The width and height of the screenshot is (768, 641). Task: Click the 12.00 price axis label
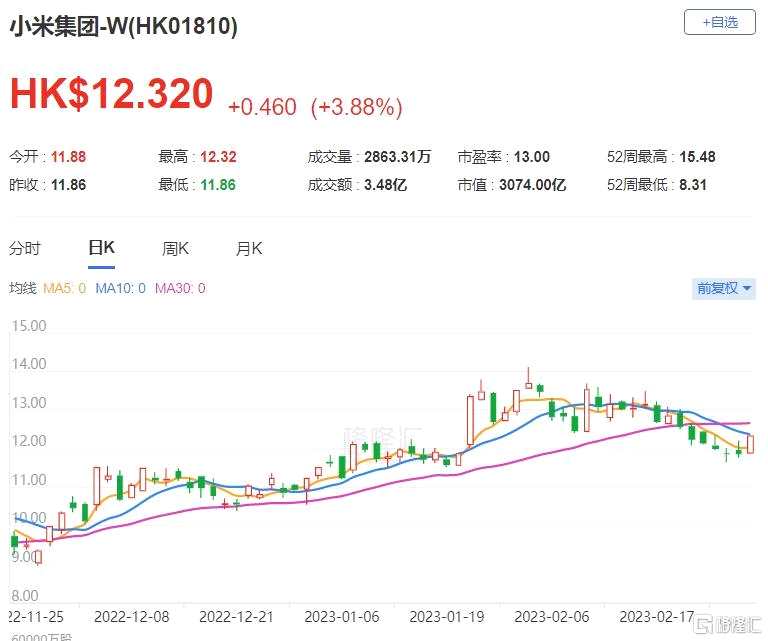[x=29, y=441]
